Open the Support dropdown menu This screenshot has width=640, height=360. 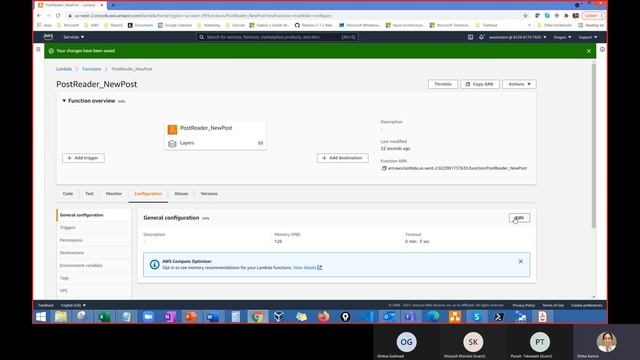click(587, 37)
